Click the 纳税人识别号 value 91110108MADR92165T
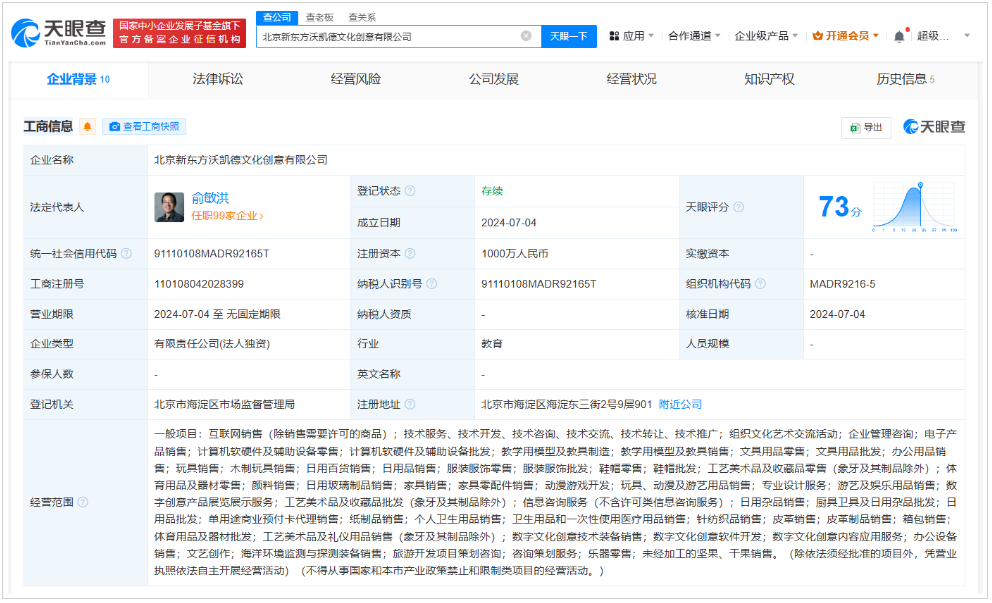Screen dimensions: 992x603 click(x=538, y=284)
